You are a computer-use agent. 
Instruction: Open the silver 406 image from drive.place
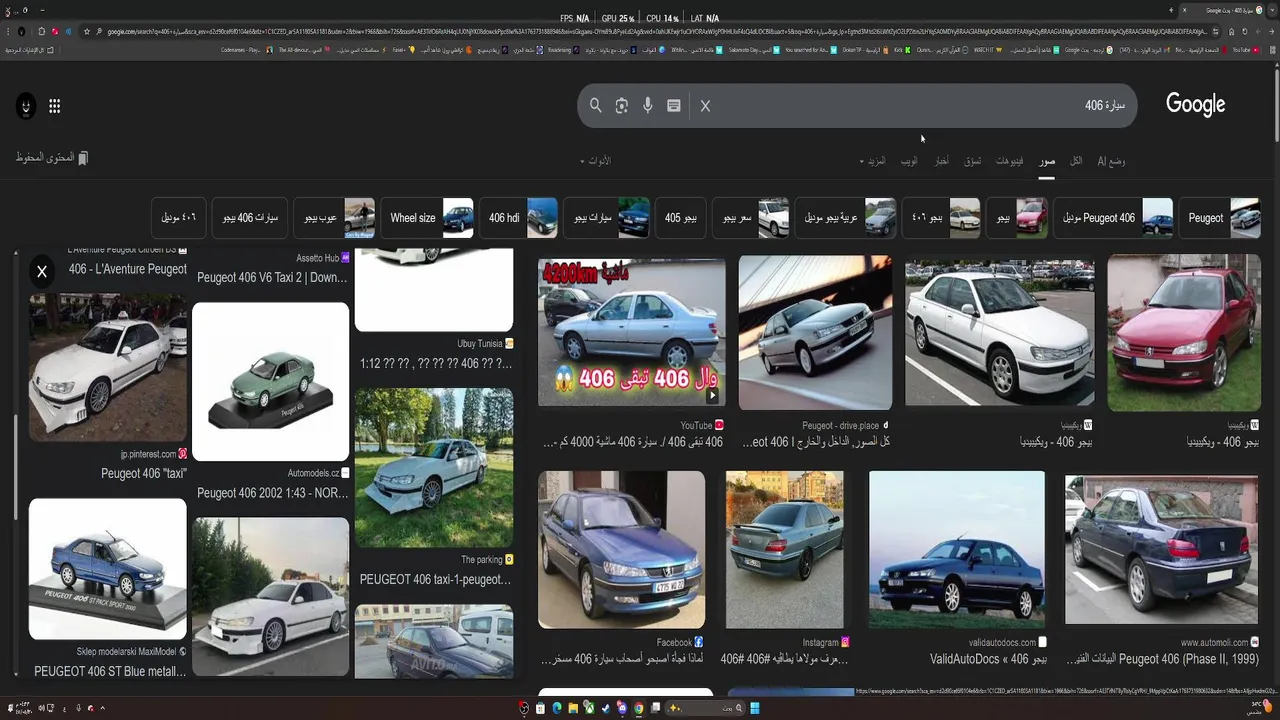pyautogui.click(x=815, y=333)
